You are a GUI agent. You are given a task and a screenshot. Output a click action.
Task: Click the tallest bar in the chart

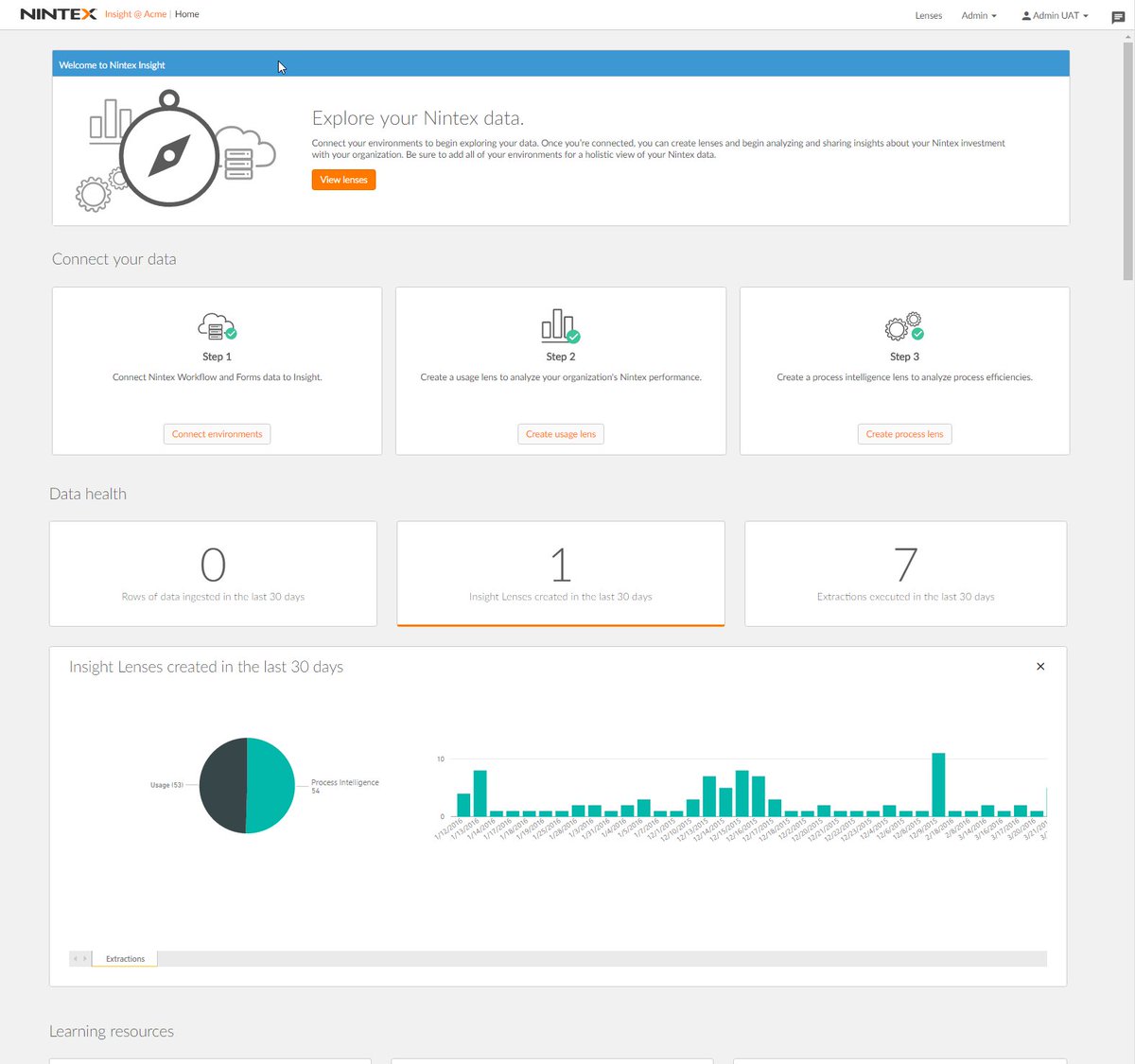938,784
